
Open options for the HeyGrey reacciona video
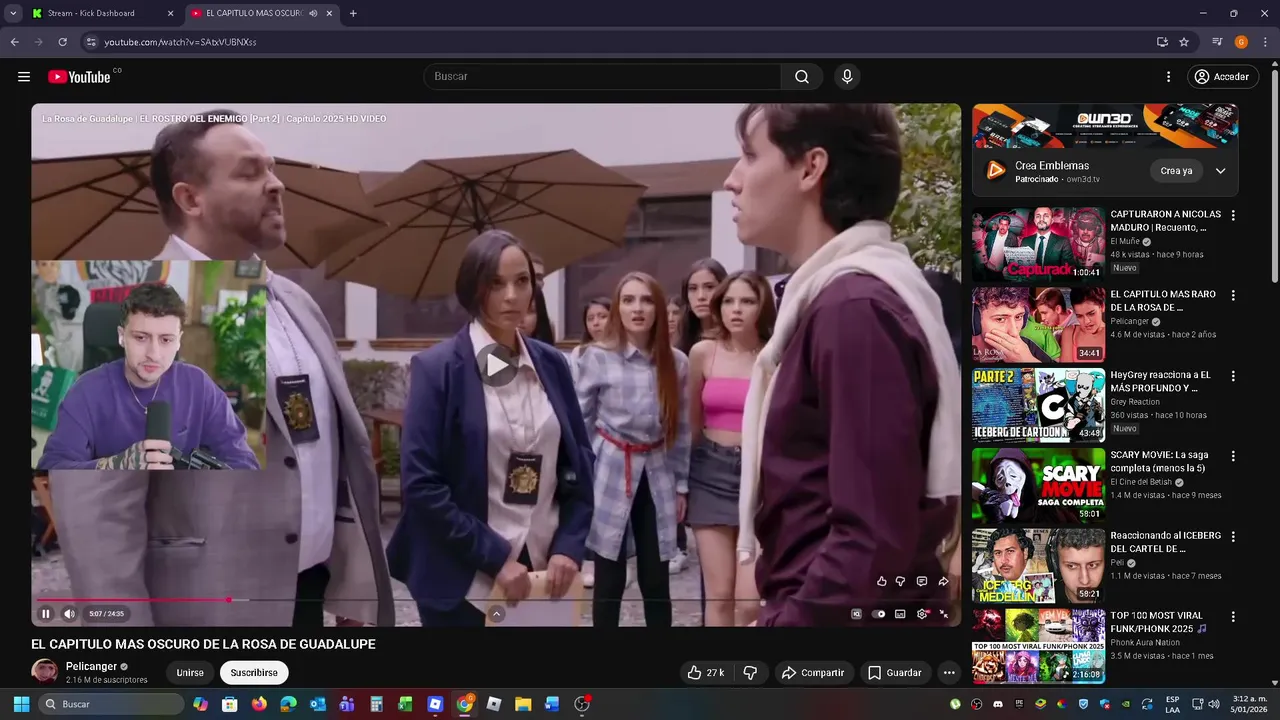pyautogui.click(x=1233, y=376)
